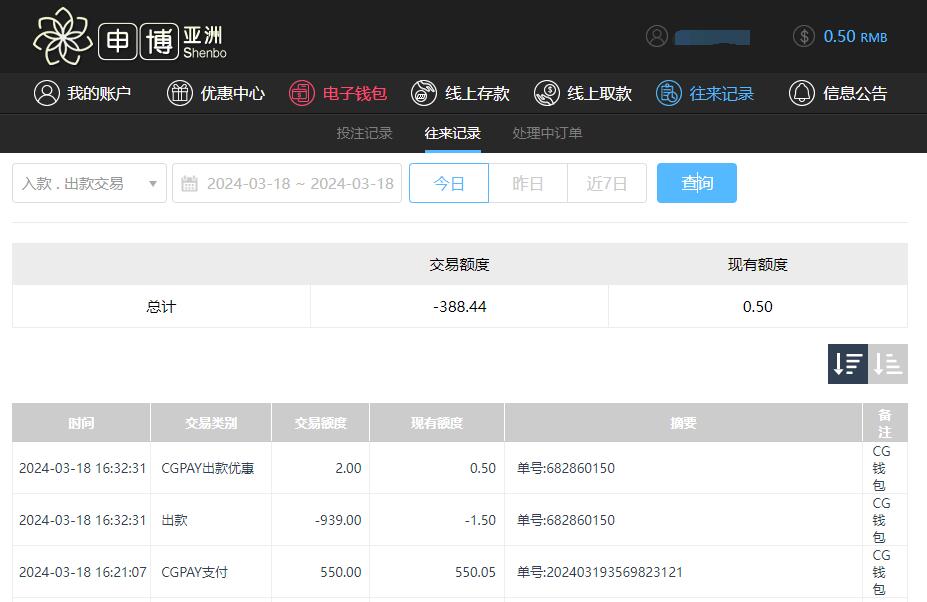Expand 入款.出款交易 type dropdown

pyautogui.click(x=89, y=183)
